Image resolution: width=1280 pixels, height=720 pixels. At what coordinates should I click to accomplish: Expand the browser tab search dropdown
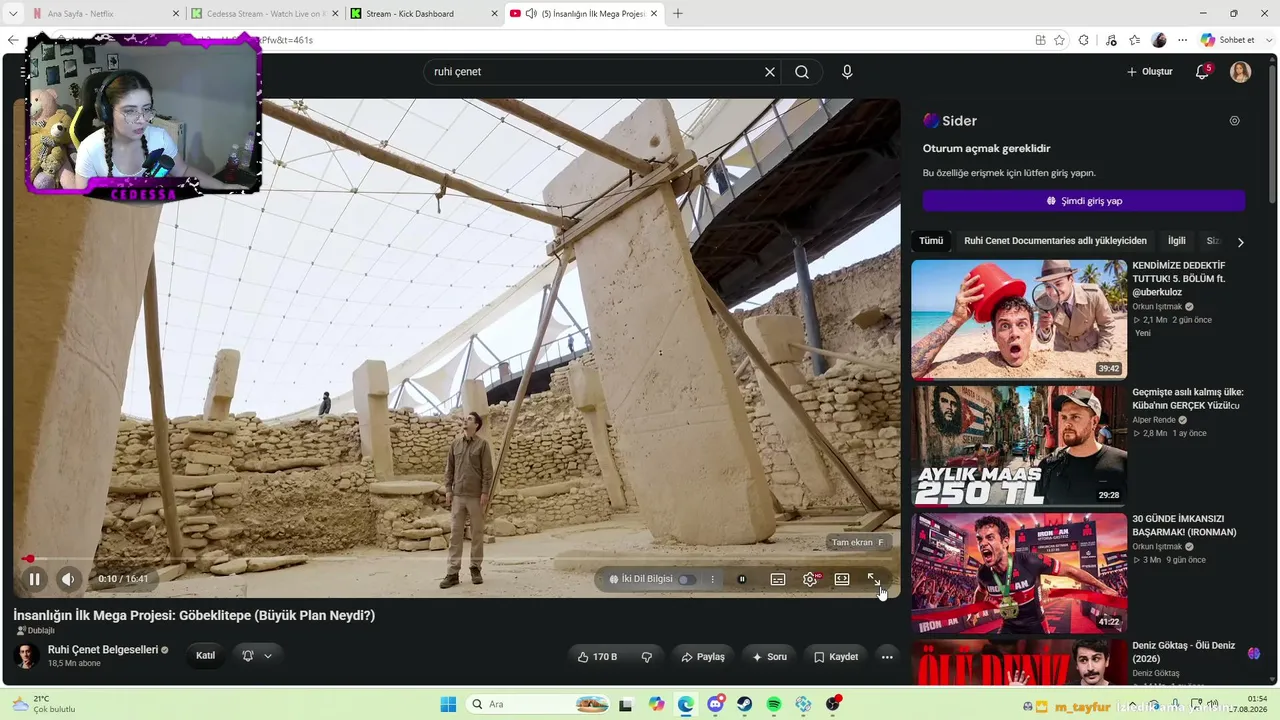click(x=13, y=14)
